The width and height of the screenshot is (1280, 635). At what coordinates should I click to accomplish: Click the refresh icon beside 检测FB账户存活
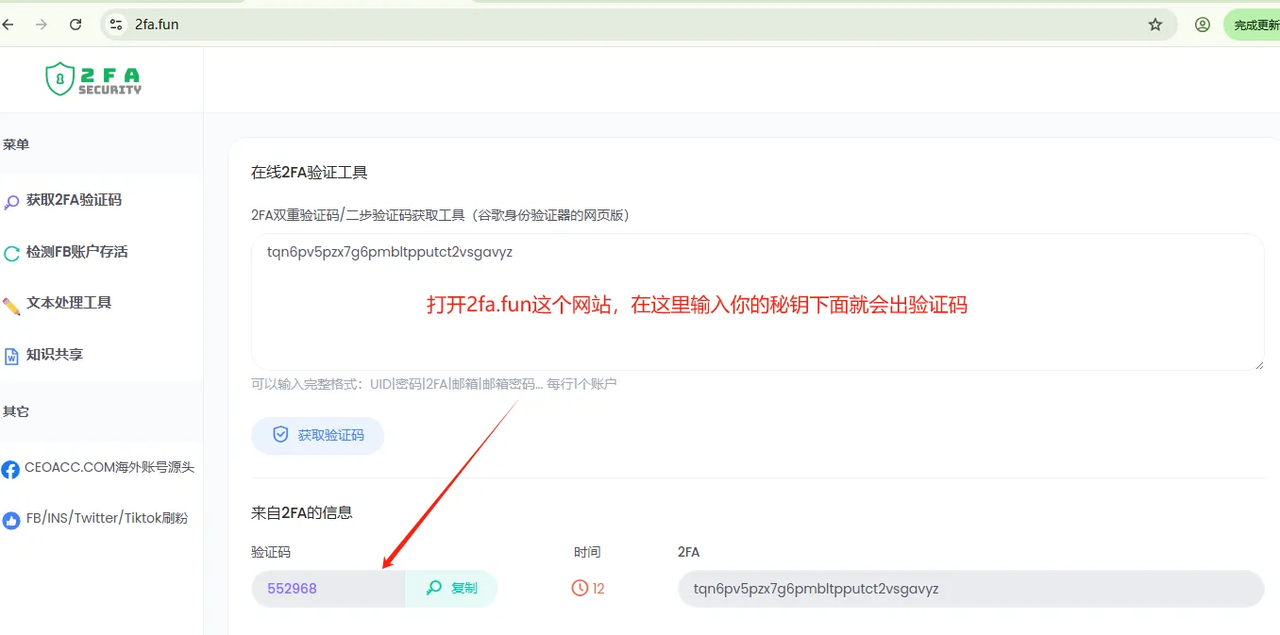[12, 254]
